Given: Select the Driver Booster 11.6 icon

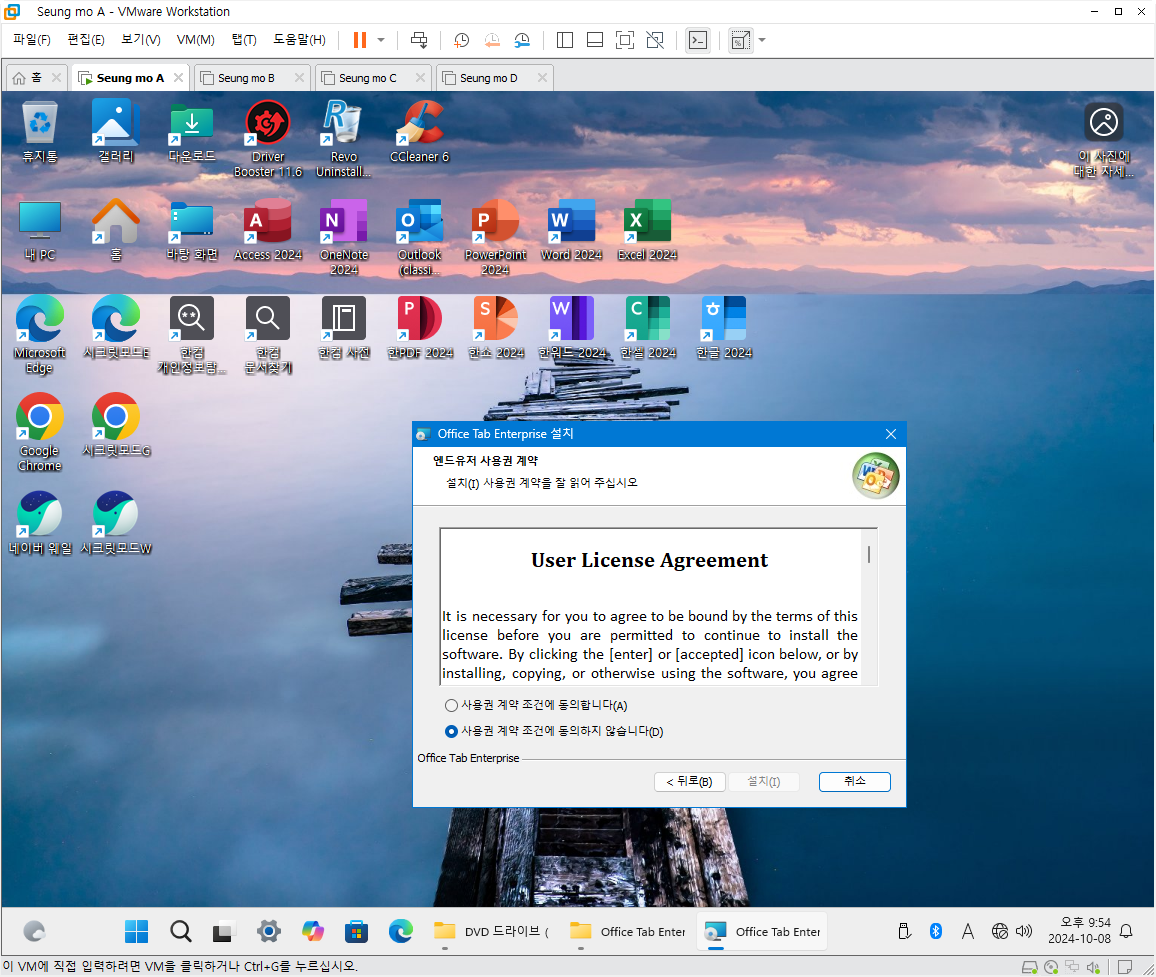Looking at the screenshot, I should (x=268, y=139).
